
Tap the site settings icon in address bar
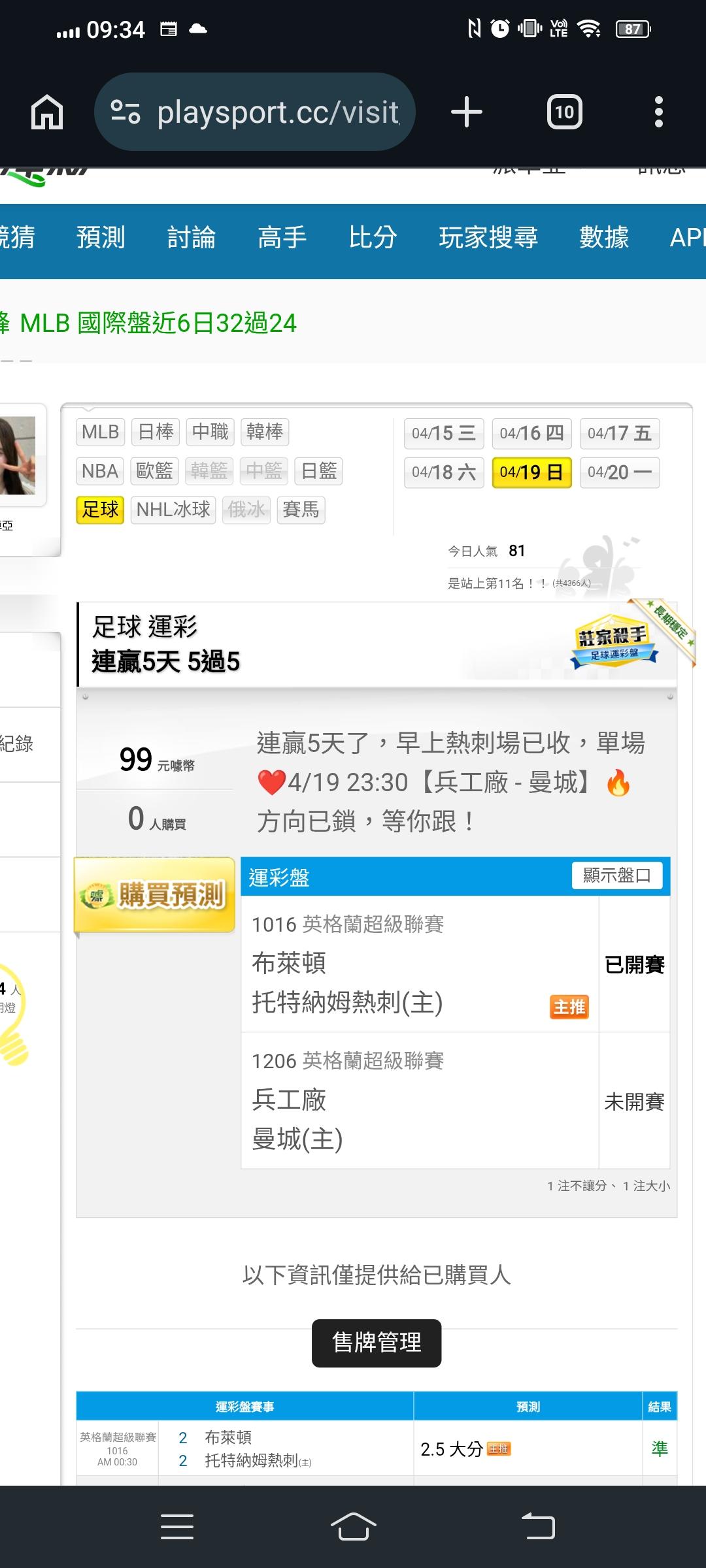pyautogui.click(x=125, y=112)
